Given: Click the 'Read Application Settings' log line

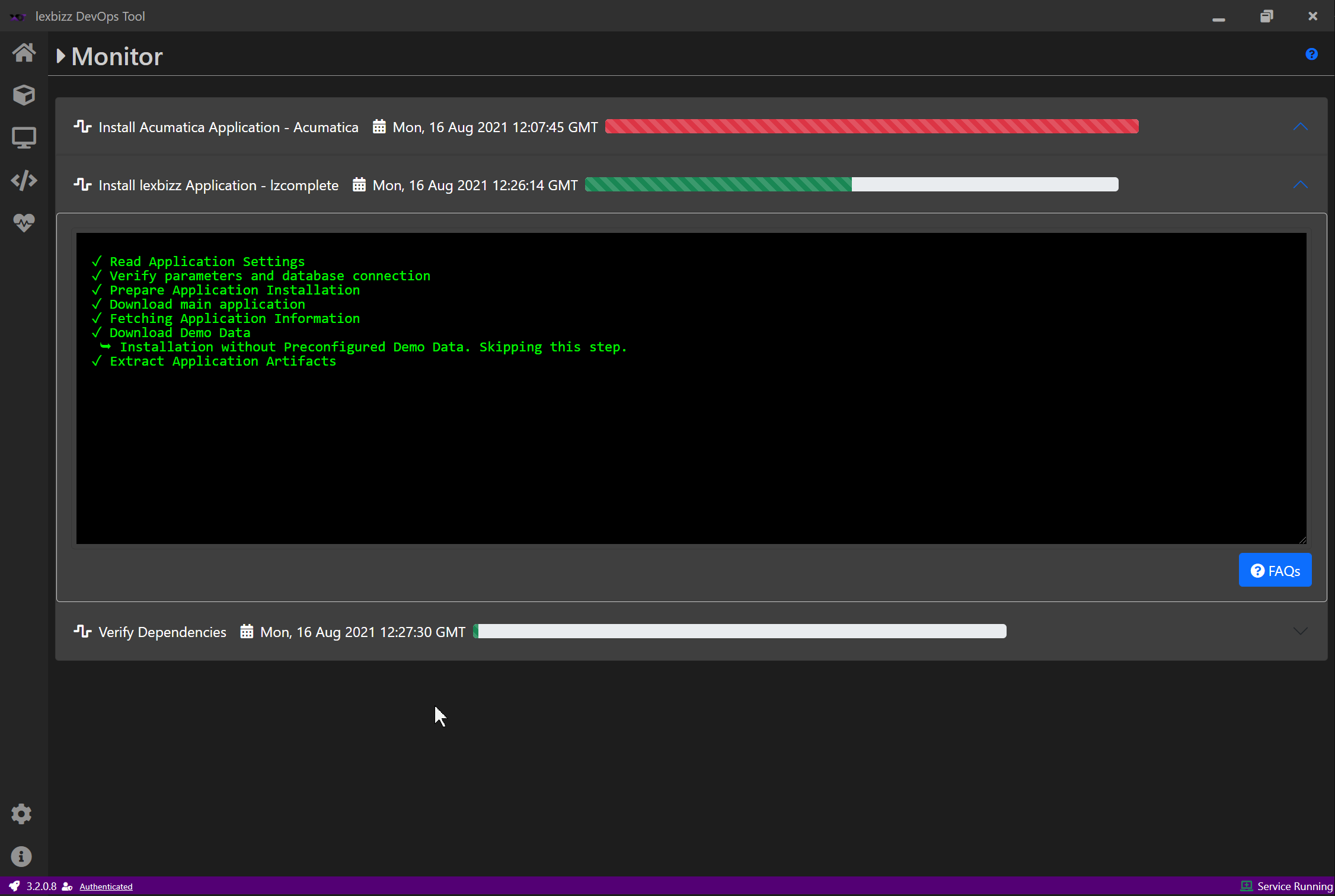Looking at the screenshot, I should (207, 262).
